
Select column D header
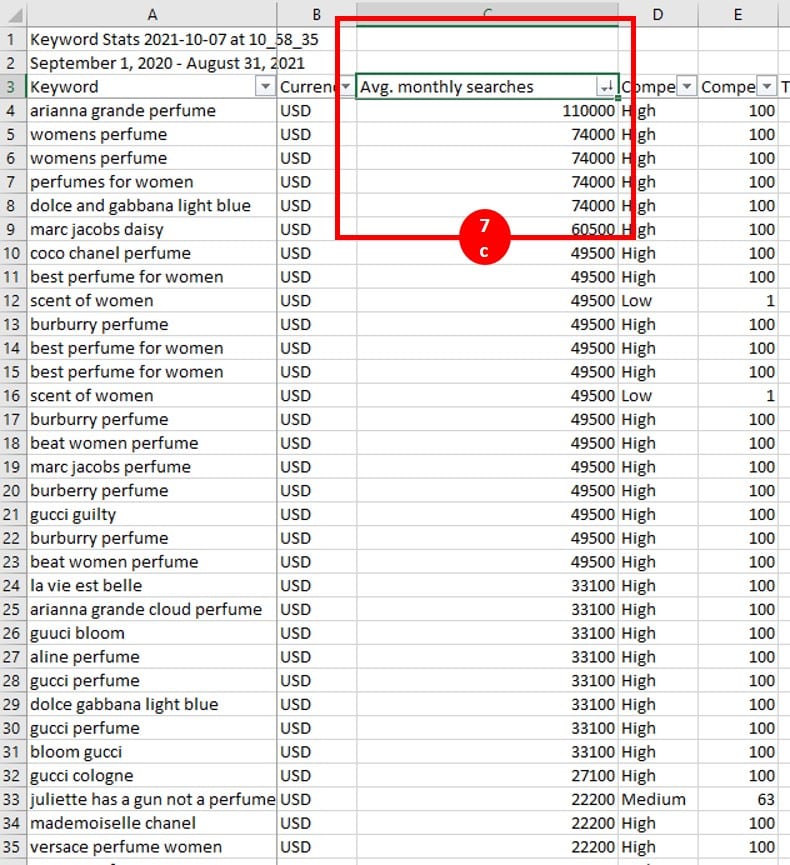click(x=658, y=14)
